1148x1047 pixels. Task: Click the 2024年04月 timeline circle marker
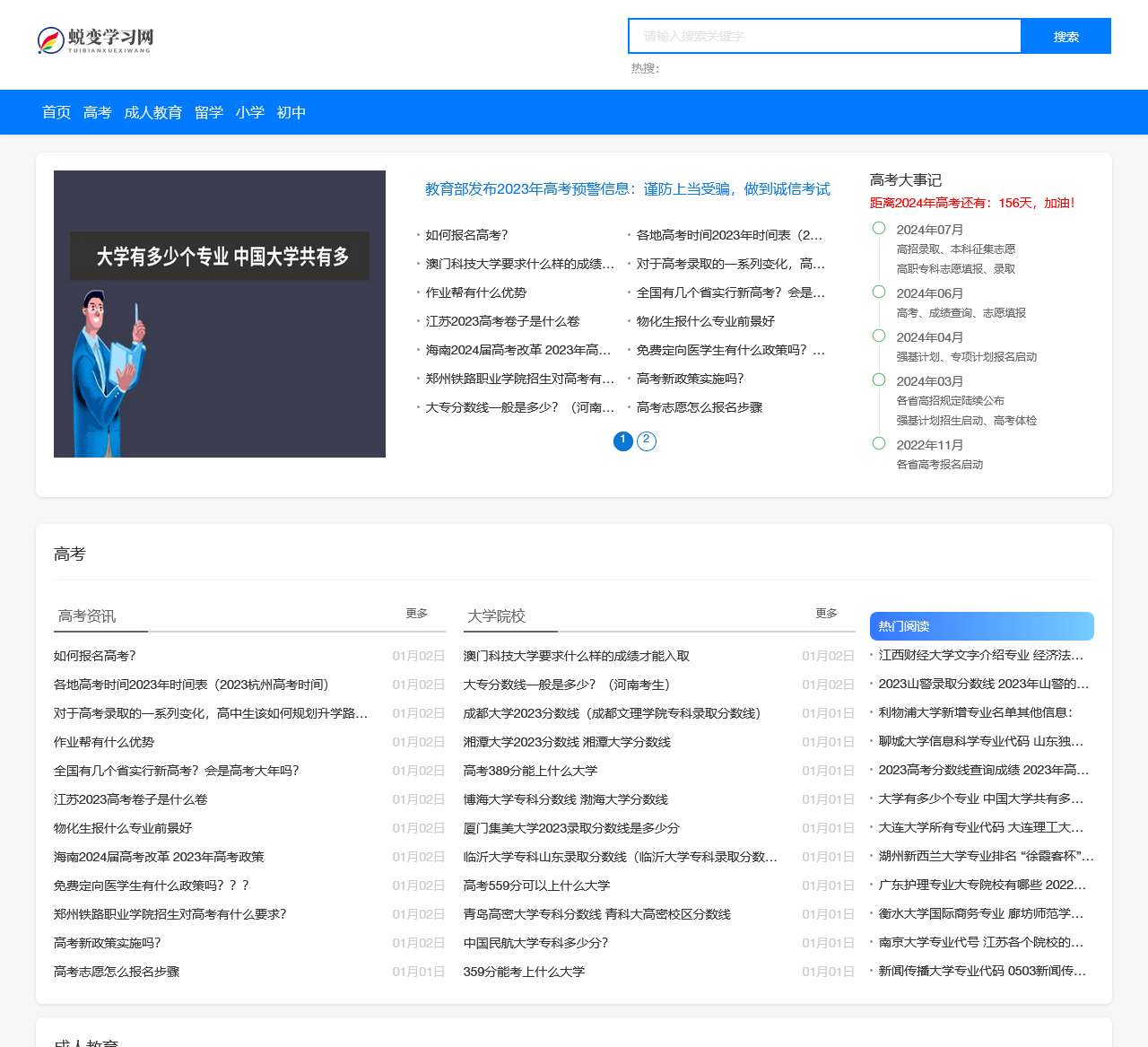tap(879, 336)
